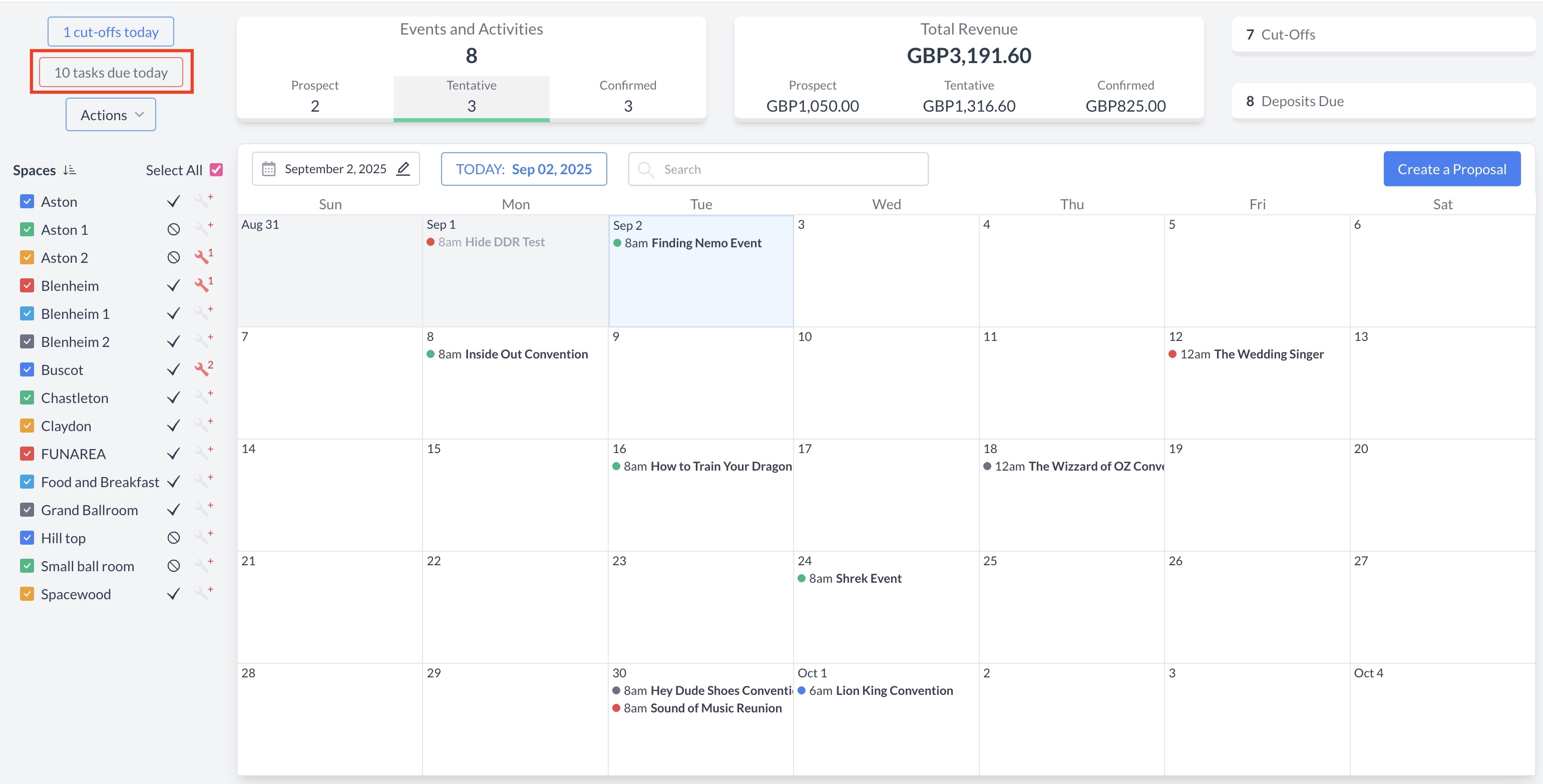Select the Tentative events tab
The width and height of the screenshot is (1543, 784).
point(472,96)
